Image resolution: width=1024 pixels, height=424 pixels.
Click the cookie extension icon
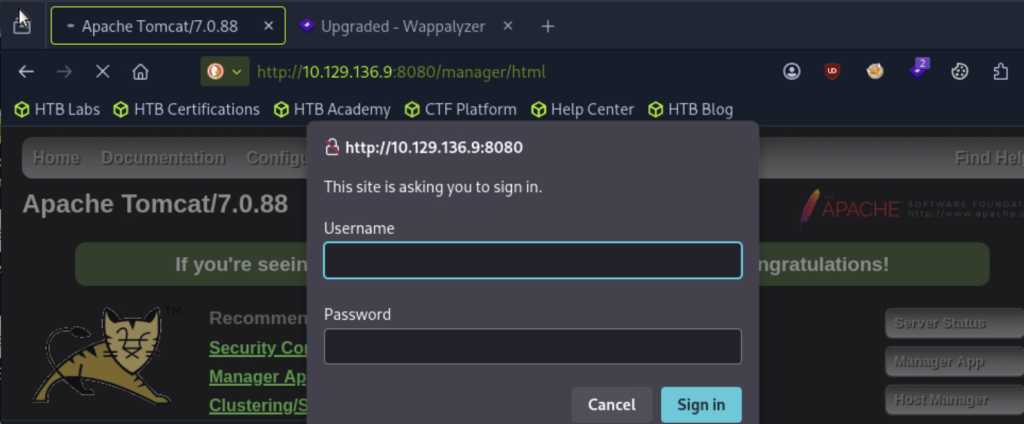959,72
